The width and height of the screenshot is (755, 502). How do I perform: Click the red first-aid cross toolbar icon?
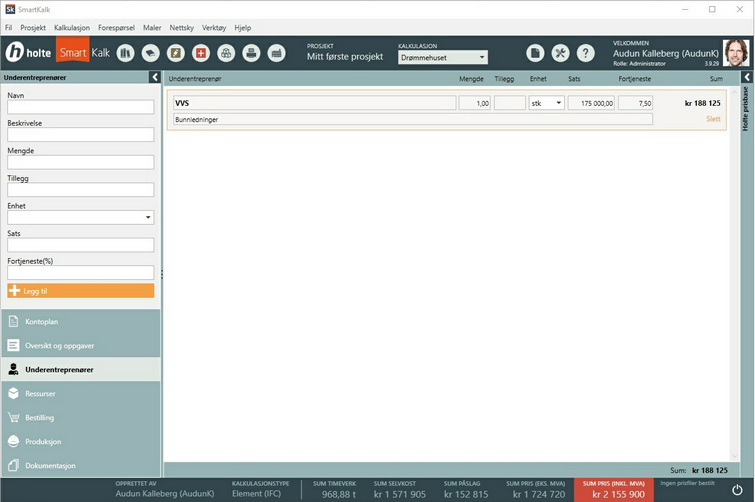[201, 53]
